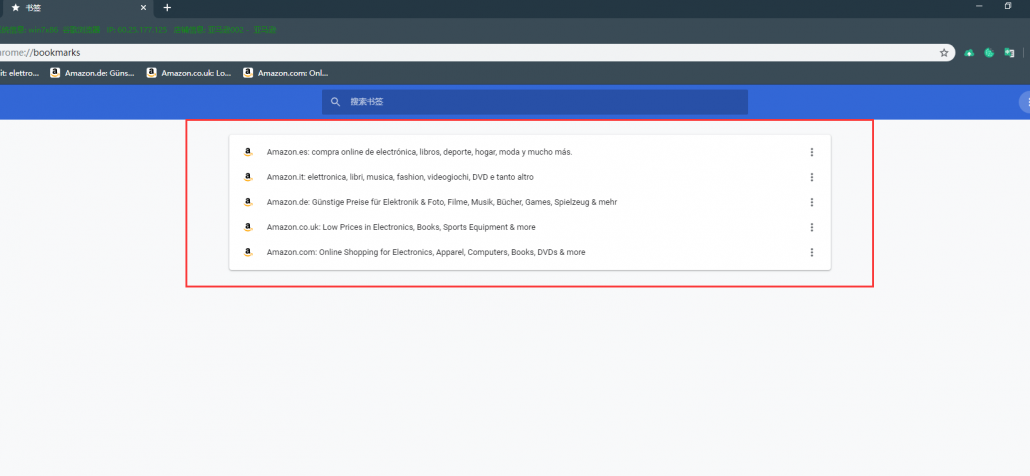Viewport: 1030px width, 476px height.
Task: Select the Amazon.co.uk Low Prices bookmark row
Action: coord(529,227)
